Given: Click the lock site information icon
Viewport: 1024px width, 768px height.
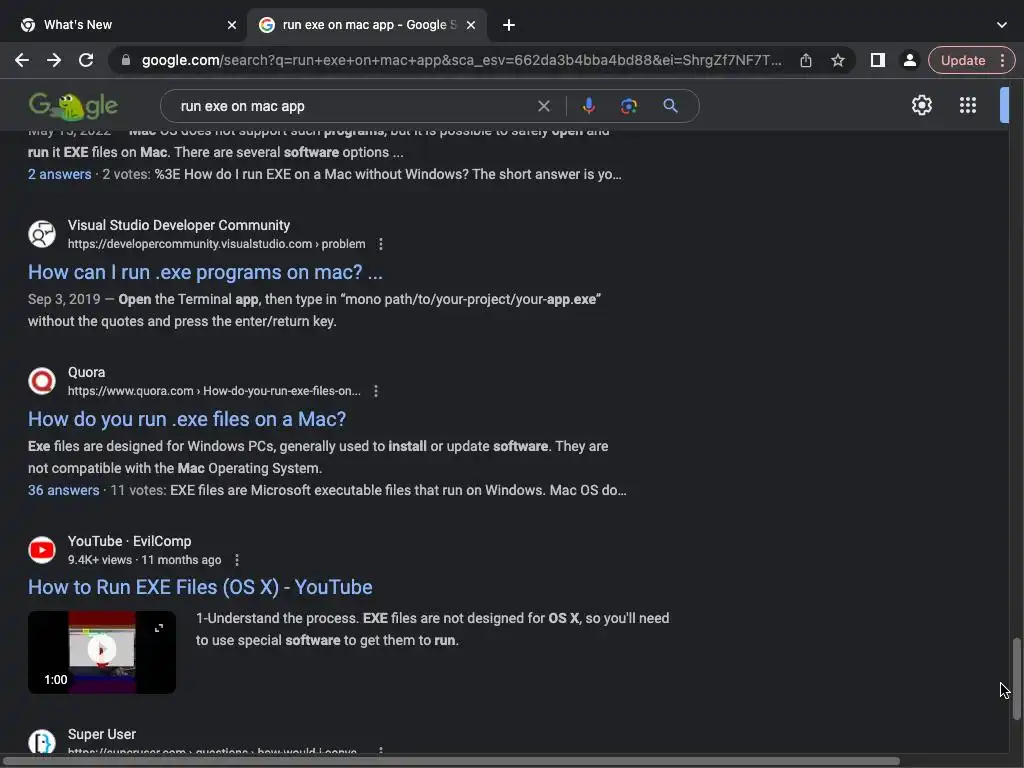Looking at the screenshot, I should pos(126,60).
